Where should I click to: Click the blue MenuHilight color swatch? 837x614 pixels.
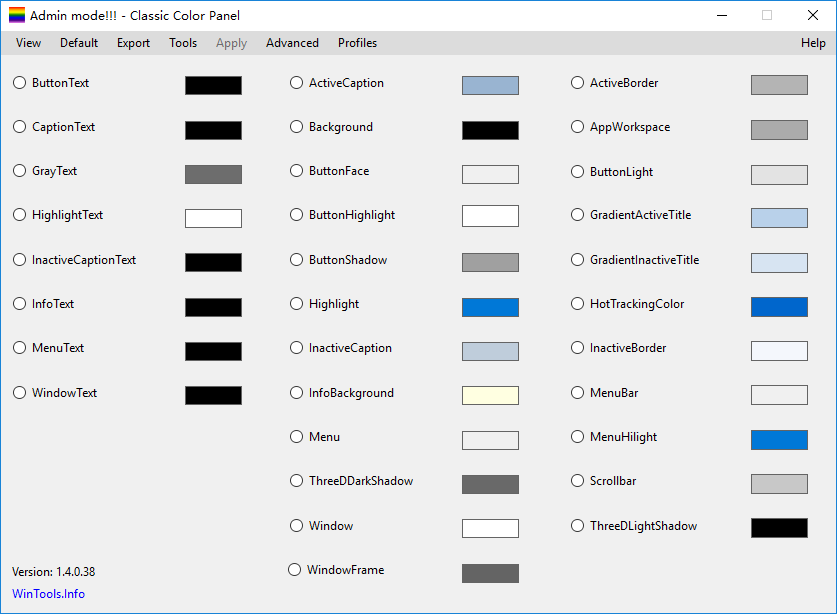pyautogui.click(x=779, y=440)
